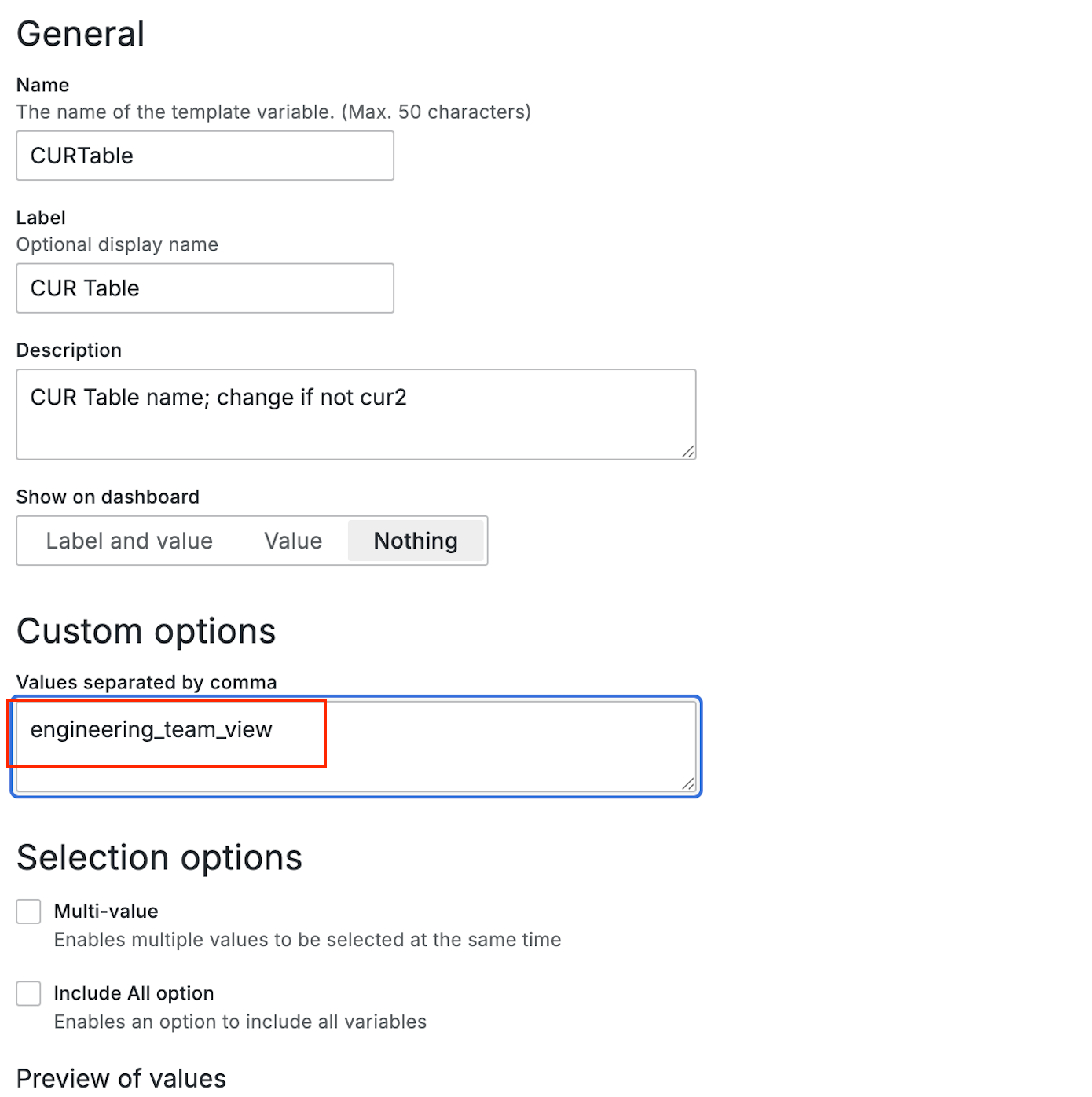Viewport: 1092px width, 1097px height.
Task: Click the Description box resize handle
Action: [688, 451]
